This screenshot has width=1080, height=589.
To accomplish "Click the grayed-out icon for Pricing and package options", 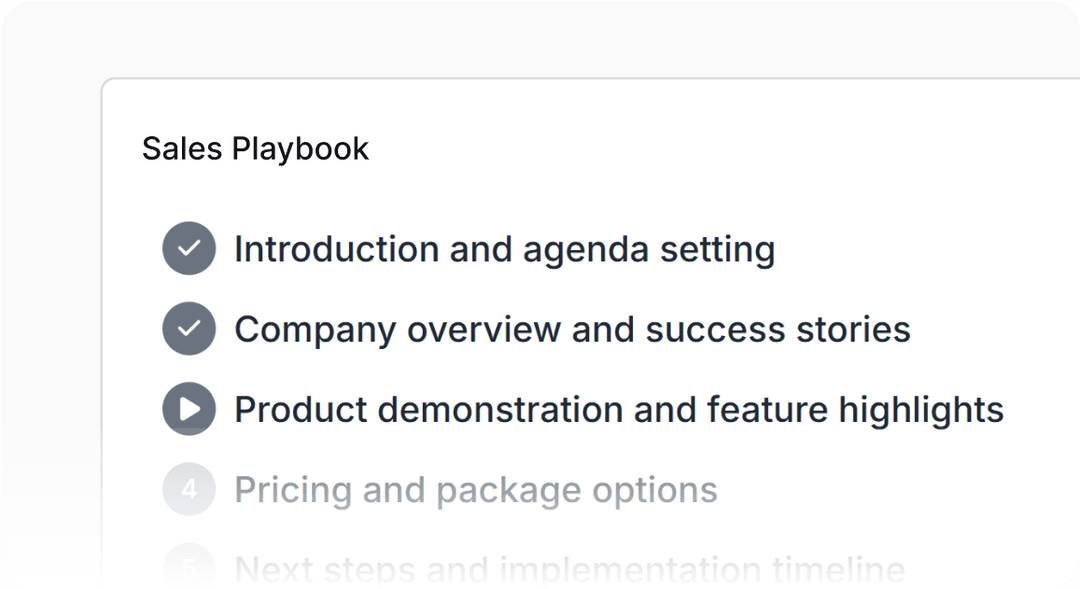I will (x=189, y=489).
